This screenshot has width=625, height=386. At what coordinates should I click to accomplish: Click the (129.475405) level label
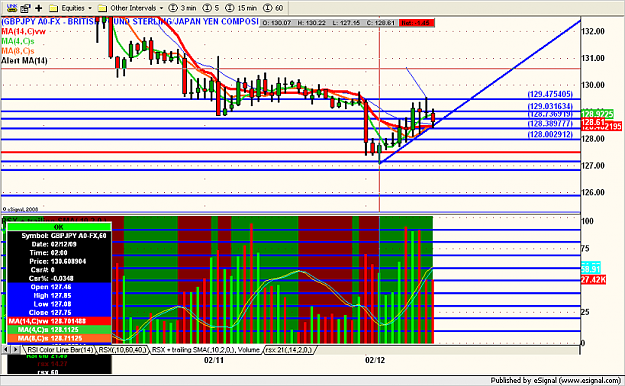pyautogui.click(x=550, y=94)
